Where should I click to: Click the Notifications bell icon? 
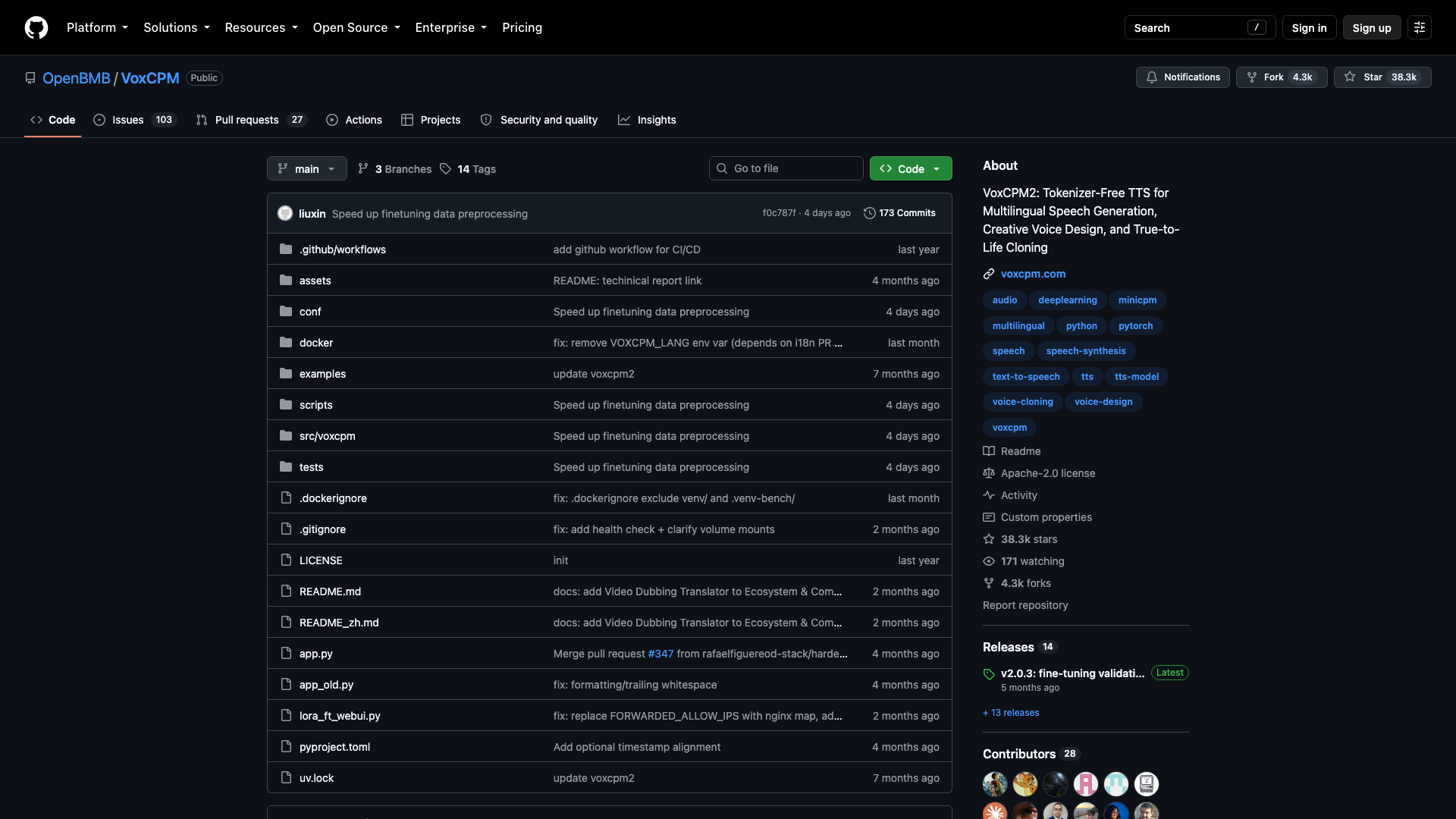point(1152,77)
